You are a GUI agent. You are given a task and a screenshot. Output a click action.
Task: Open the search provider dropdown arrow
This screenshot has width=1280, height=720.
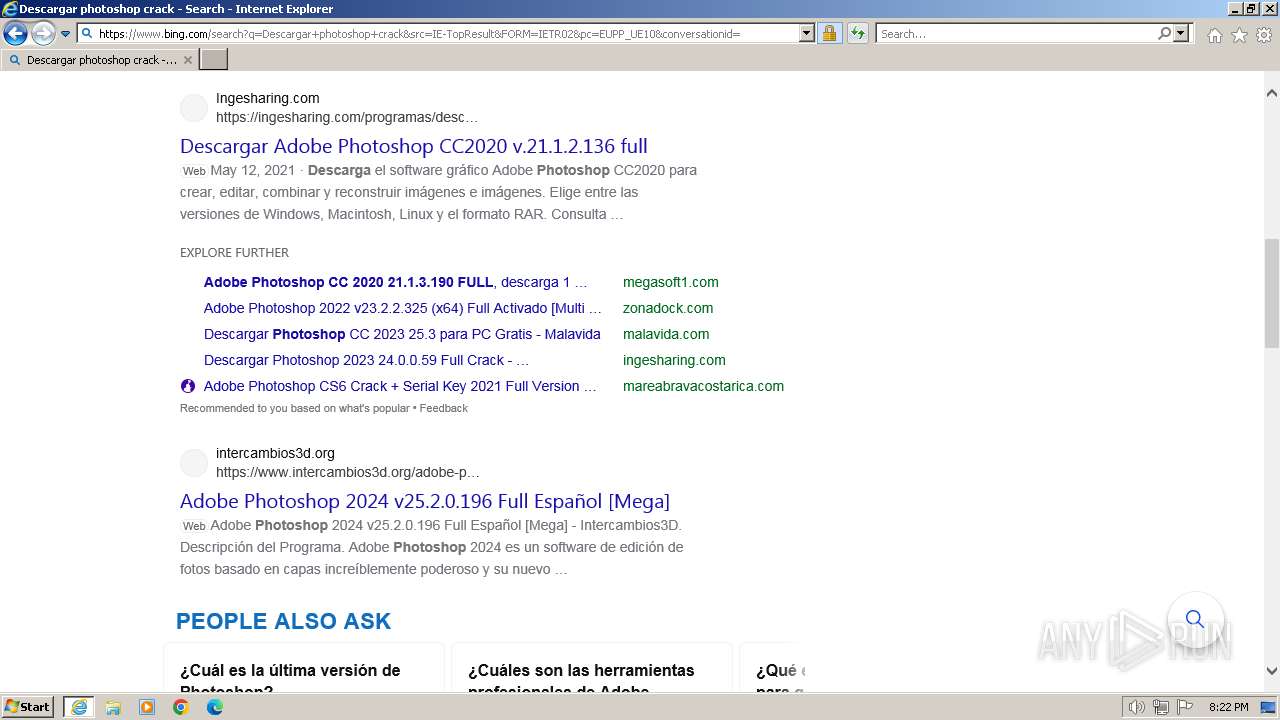click(x=1181, y=34)
